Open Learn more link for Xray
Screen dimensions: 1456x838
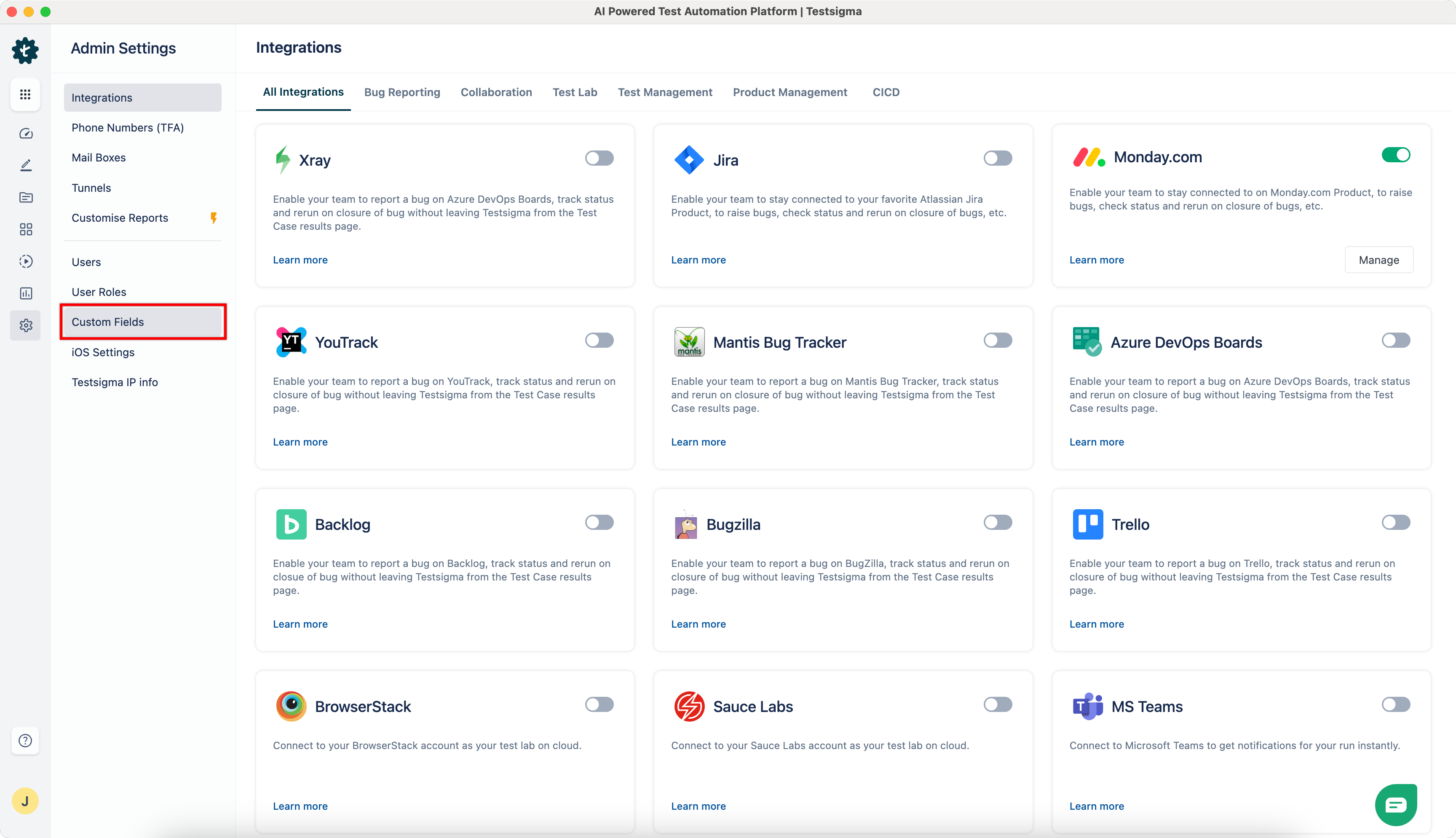[x=300, y=260]
